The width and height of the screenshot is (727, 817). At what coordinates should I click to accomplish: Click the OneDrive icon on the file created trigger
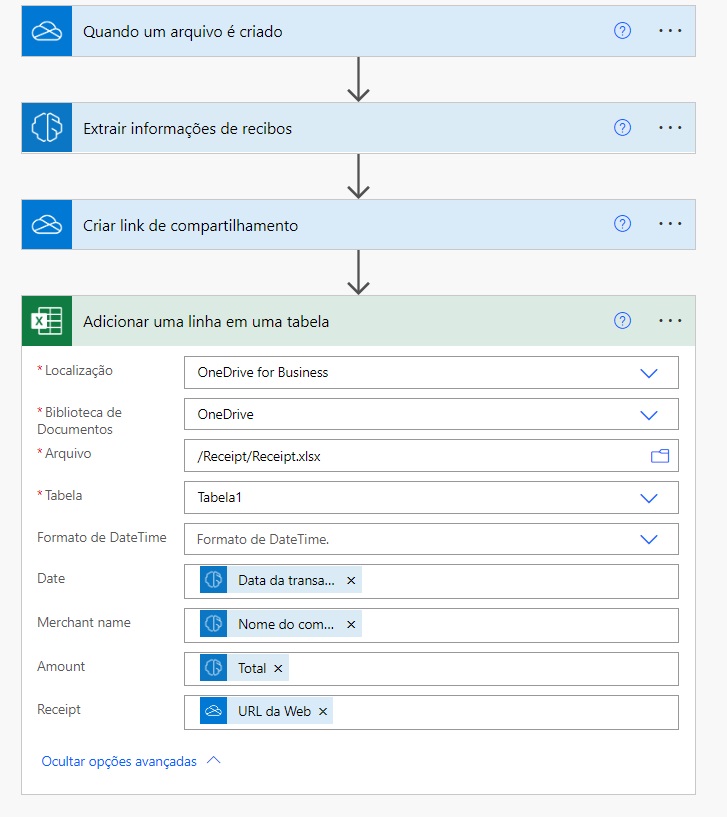point(47,31)
